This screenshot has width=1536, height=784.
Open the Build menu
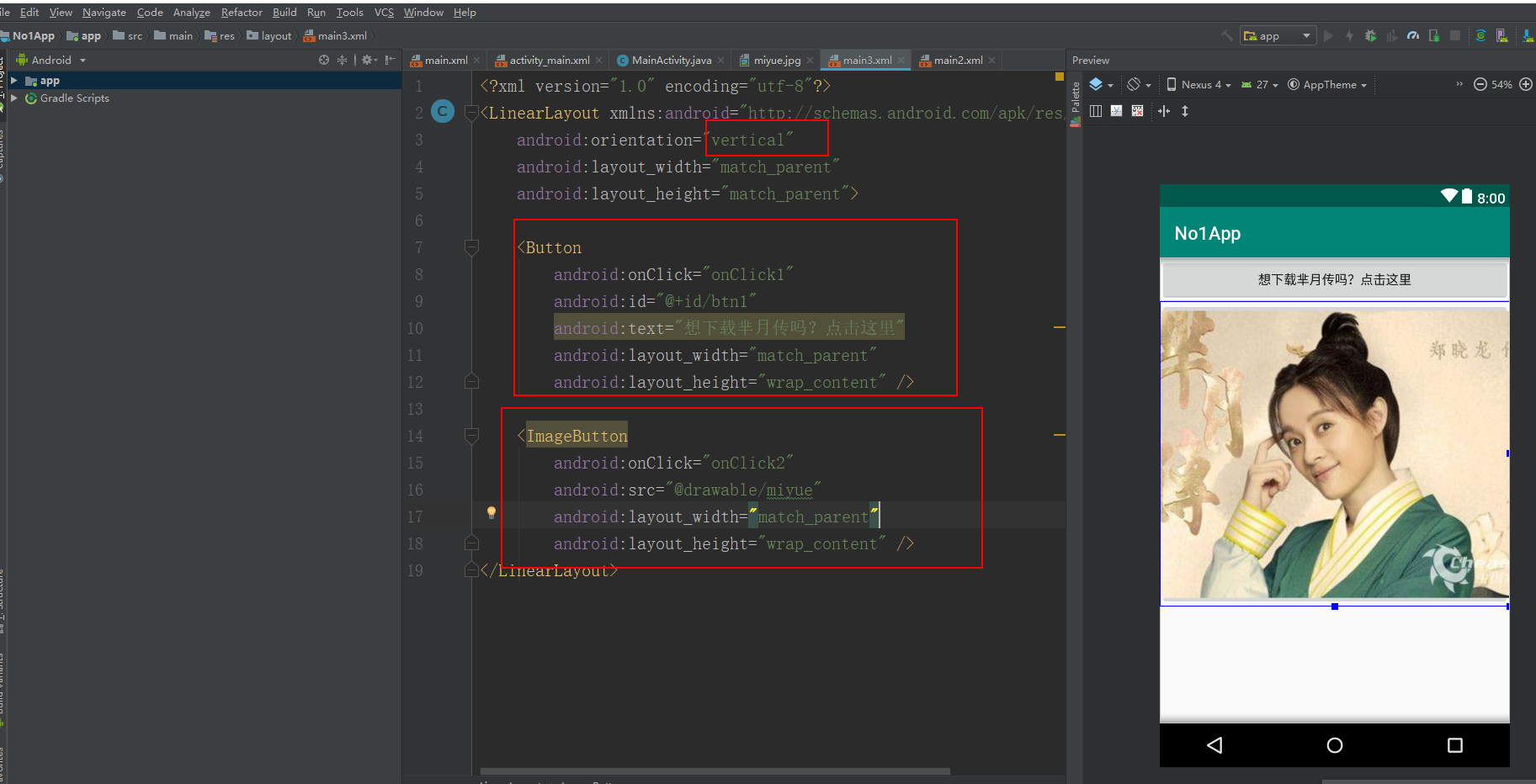(284, 13)
